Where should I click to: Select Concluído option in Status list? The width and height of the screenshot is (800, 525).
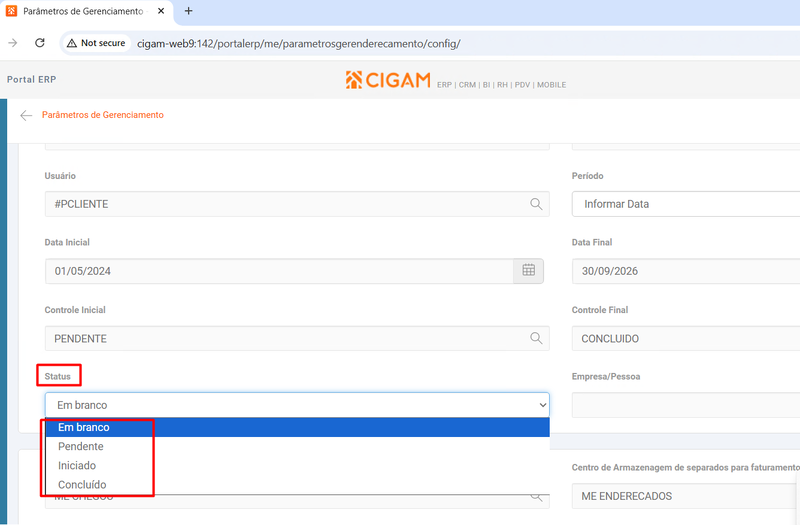tap(297, 485)
